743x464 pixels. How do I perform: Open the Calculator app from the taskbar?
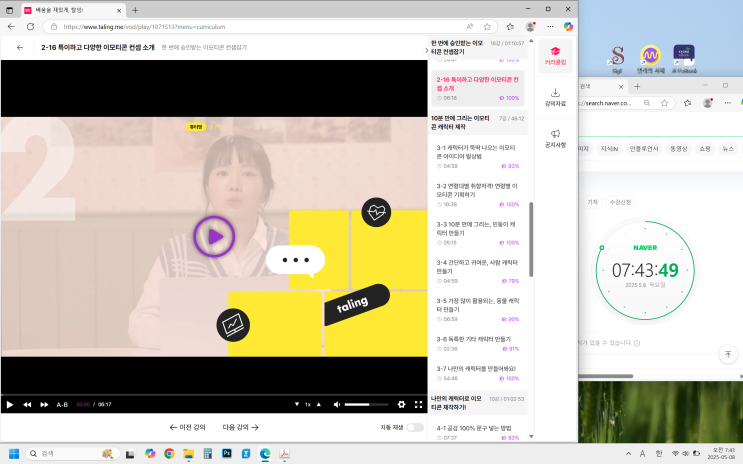click(208, 454)
